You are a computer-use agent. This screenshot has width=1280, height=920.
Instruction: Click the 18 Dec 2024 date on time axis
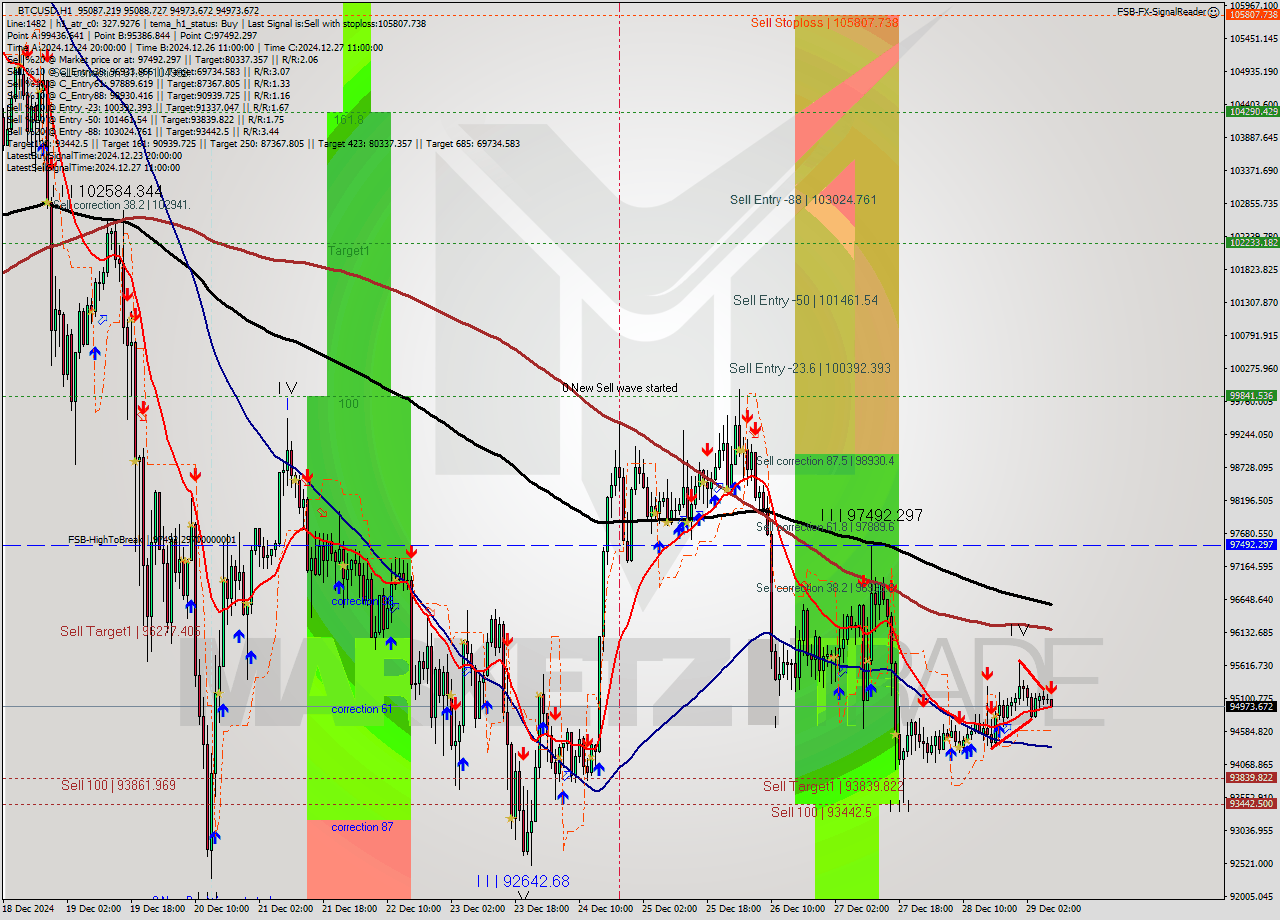coord(28,909)
